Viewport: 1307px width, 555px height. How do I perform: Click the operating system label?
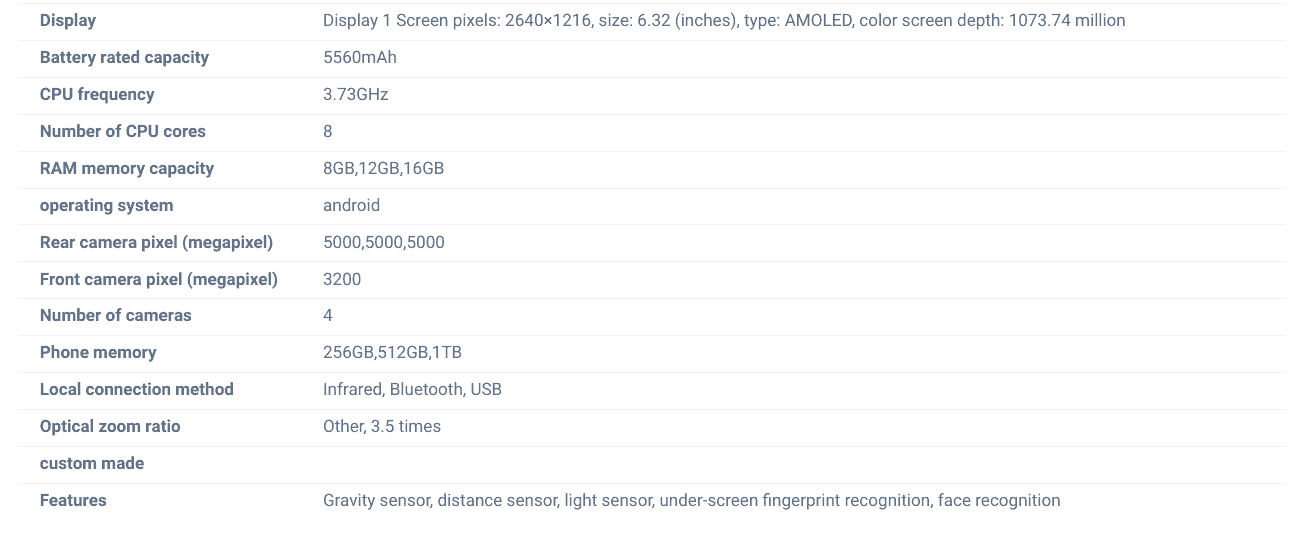point(106,205)
